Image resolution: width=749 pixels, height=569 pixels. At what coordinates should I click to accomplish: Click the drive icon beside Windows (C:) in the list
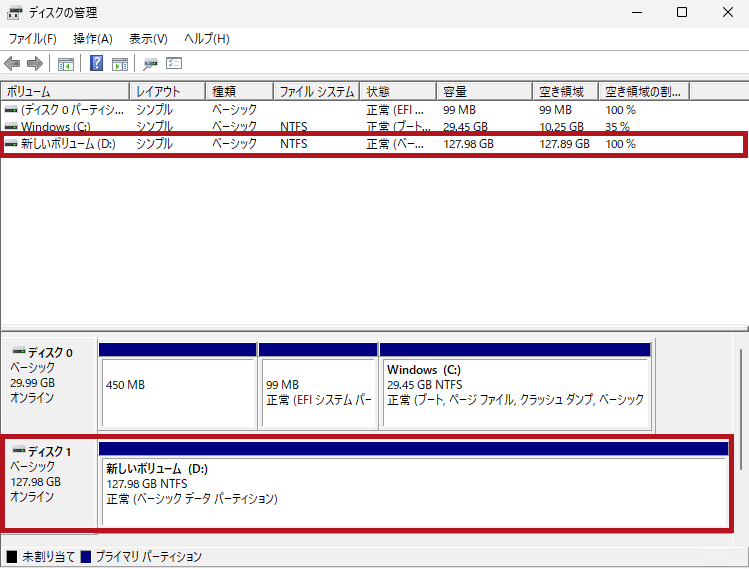click(x=11, y=127)
